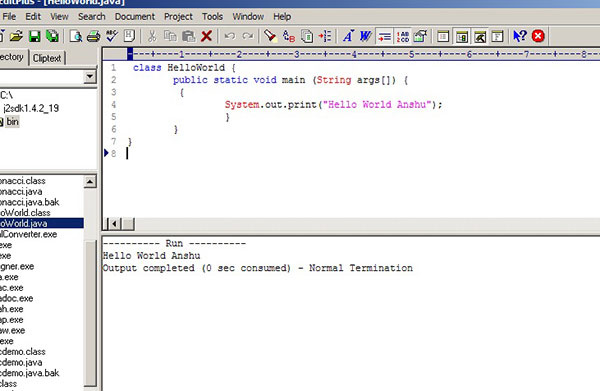
Task: Click the editor horizontal scroll left arrow
Action: coord(114,223)
